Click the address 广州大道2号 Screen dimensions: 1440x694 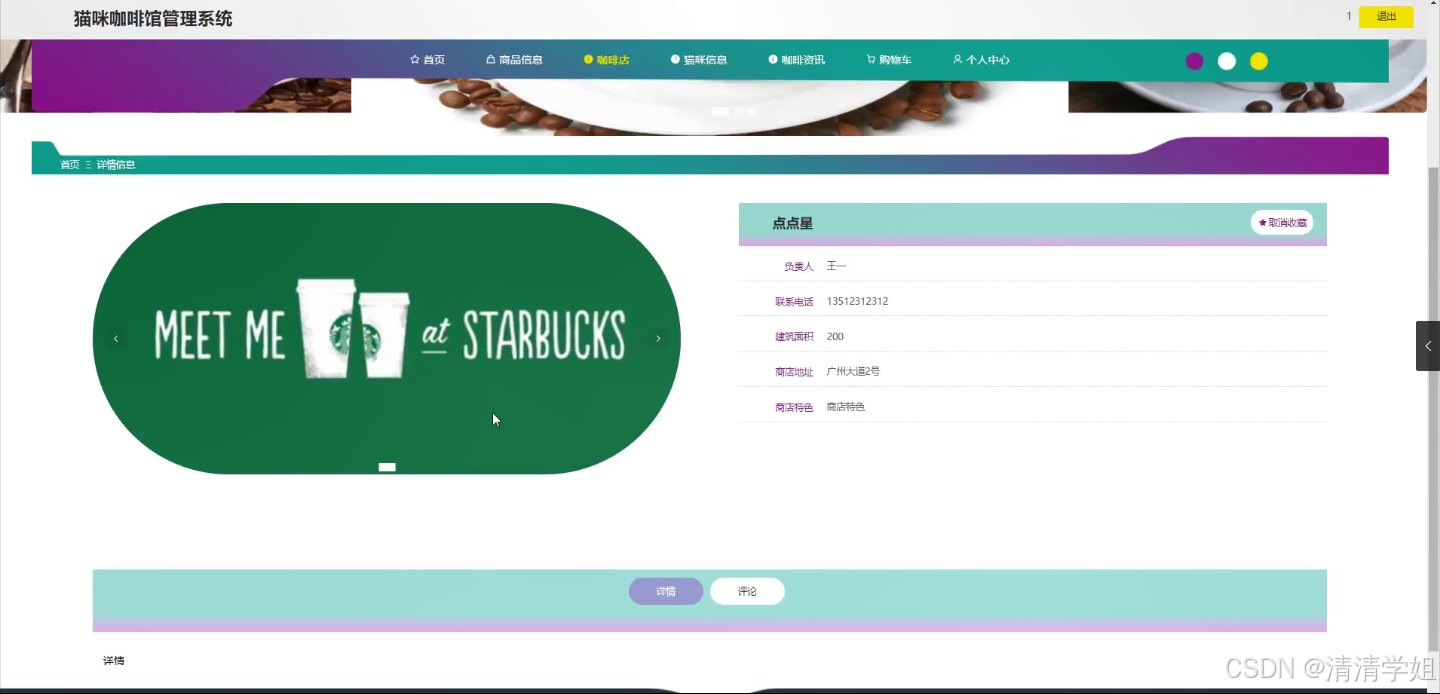(x=853, y=371)
